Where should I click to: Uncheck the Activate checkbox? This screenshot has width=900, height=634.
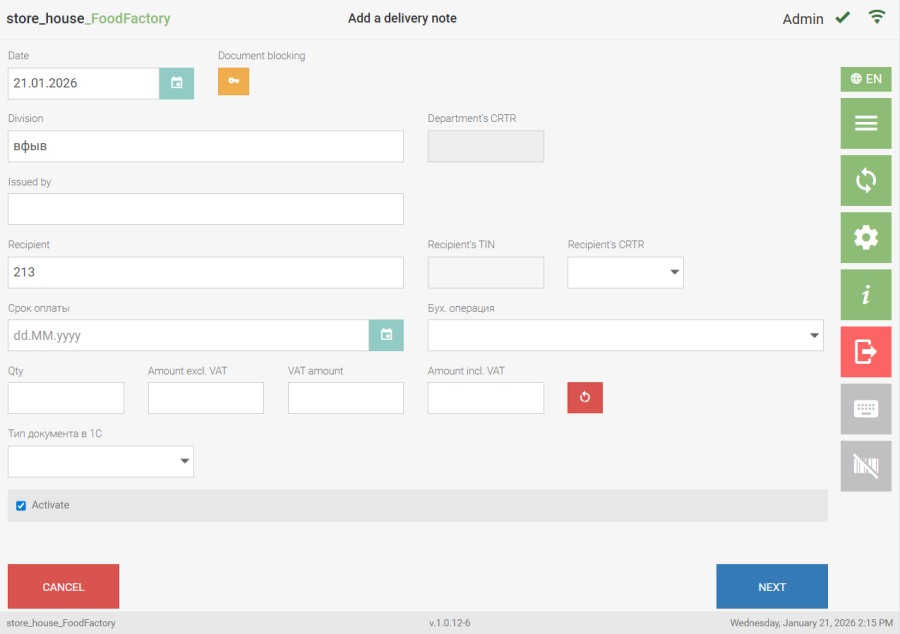21,506
